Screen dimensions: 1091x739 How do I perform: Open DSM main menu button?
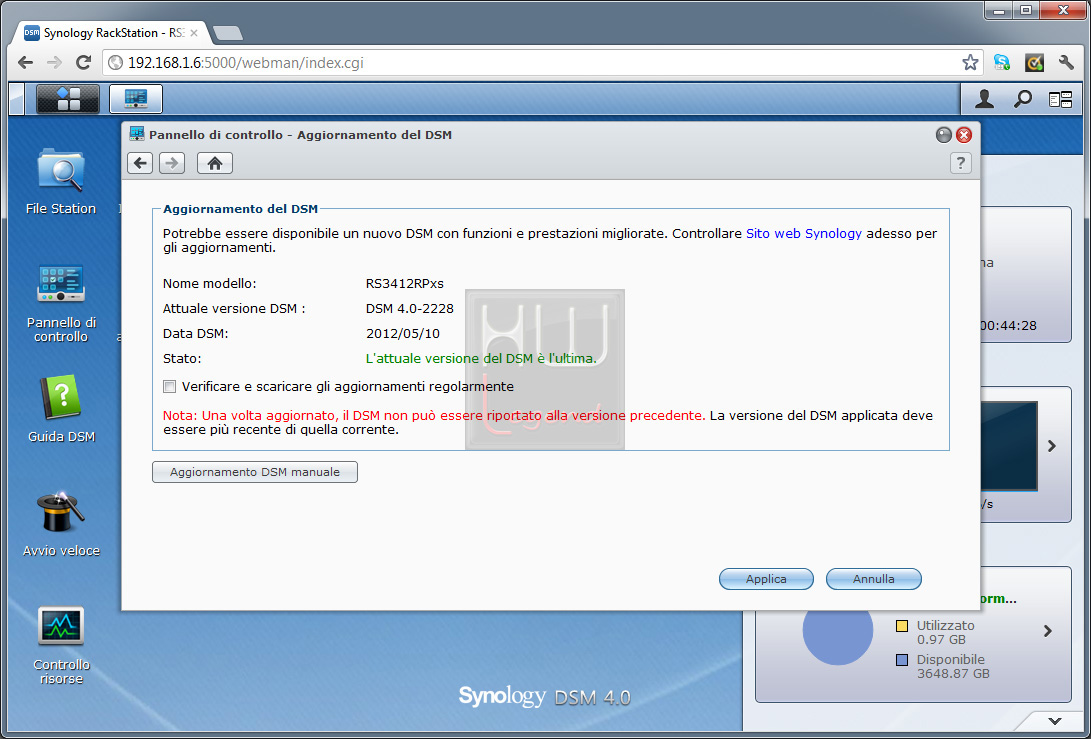coord(67,99)
